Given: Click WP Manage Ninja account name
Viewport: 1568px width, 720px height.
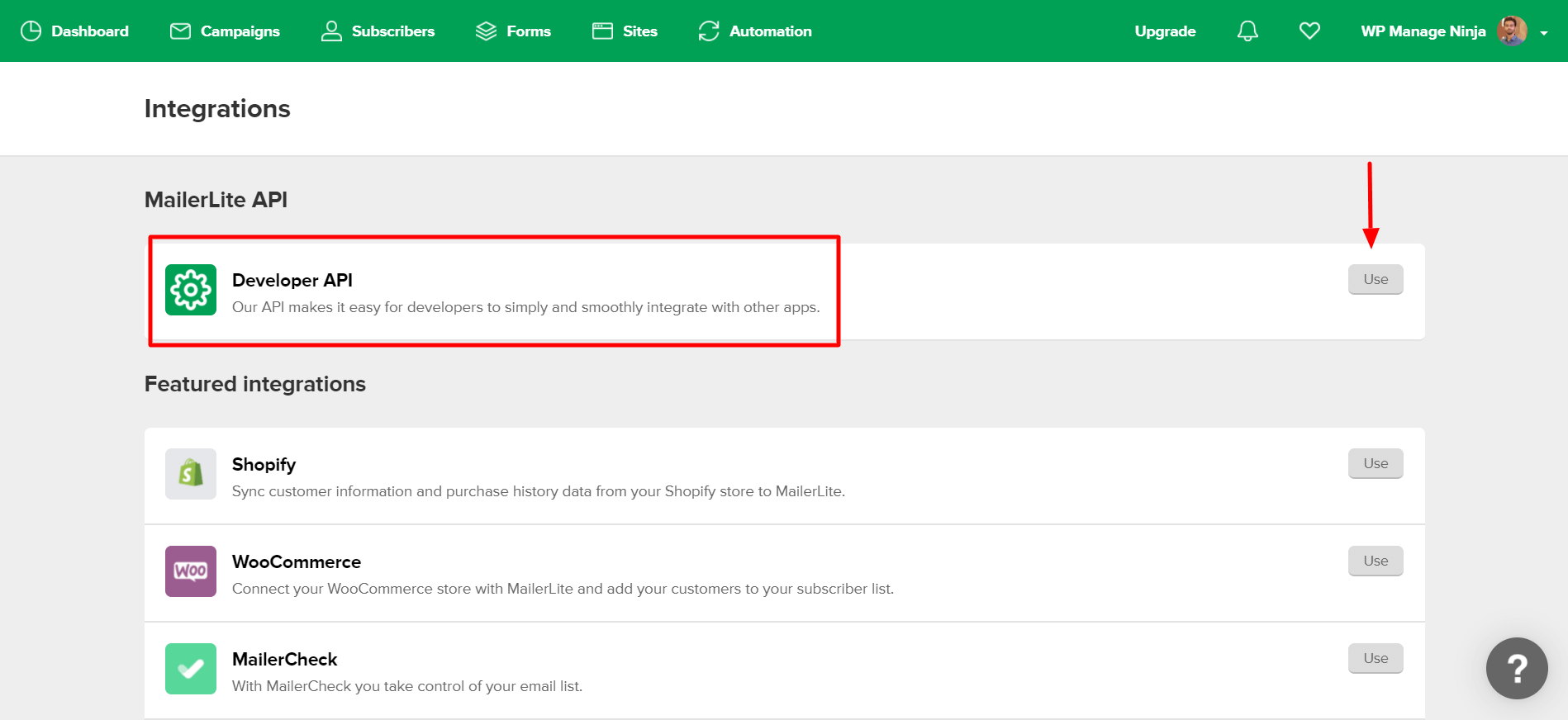Looking at the screenshot, I should point(1423,31).
